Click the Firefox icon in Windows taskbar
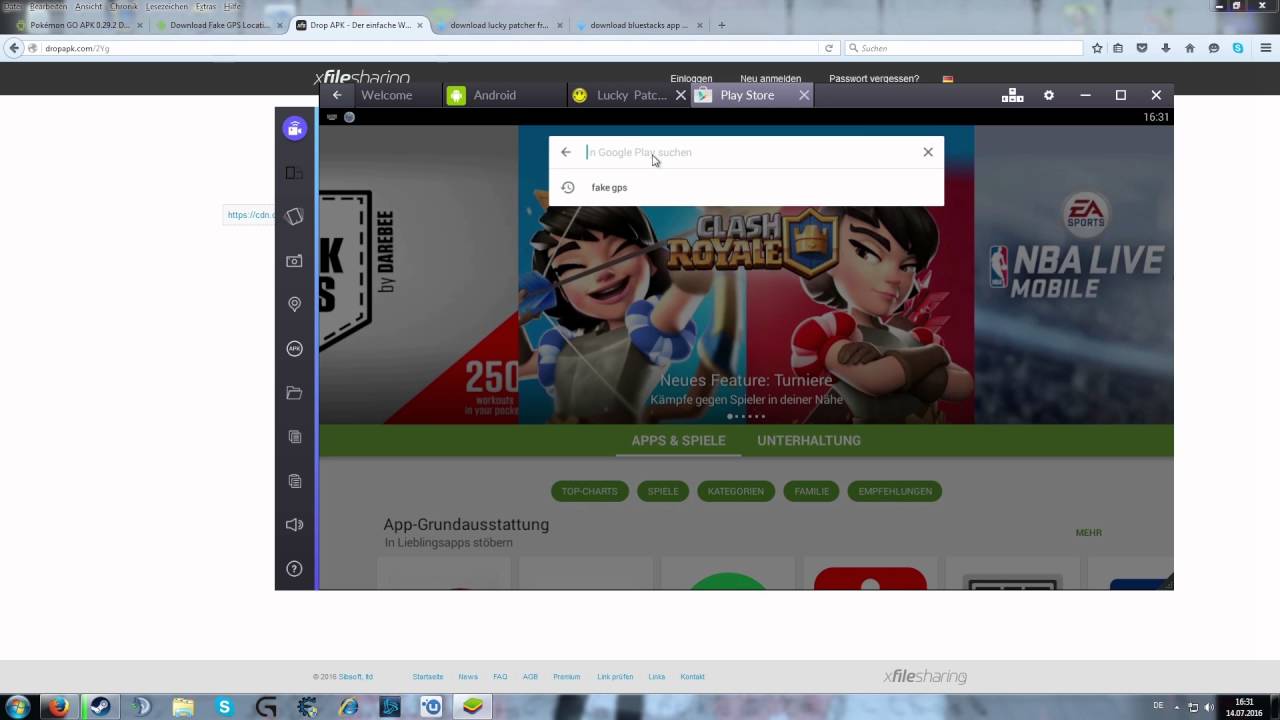1280x720 pixels. click(x=58, y=707)
